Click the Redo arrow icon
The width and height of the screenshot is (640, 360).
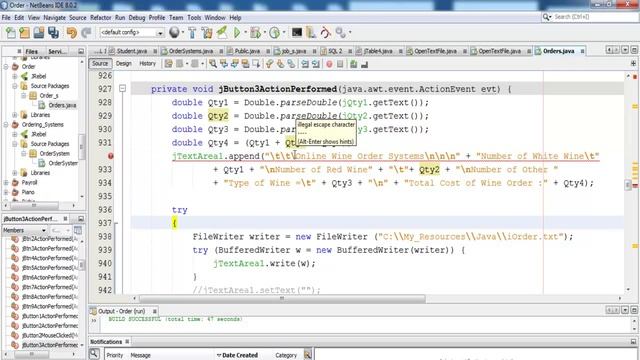(86, 33)
